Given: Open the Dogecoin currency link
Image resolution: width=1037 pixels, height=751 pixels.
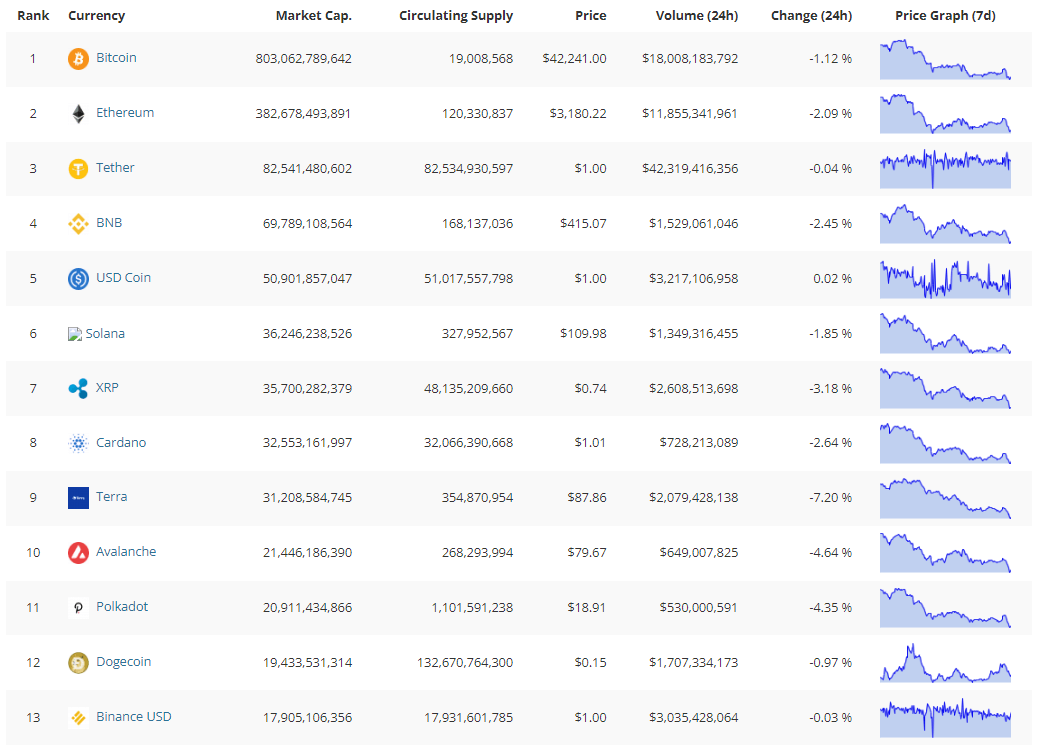Looking at the screenshot, I should click(x=124, y=661).
